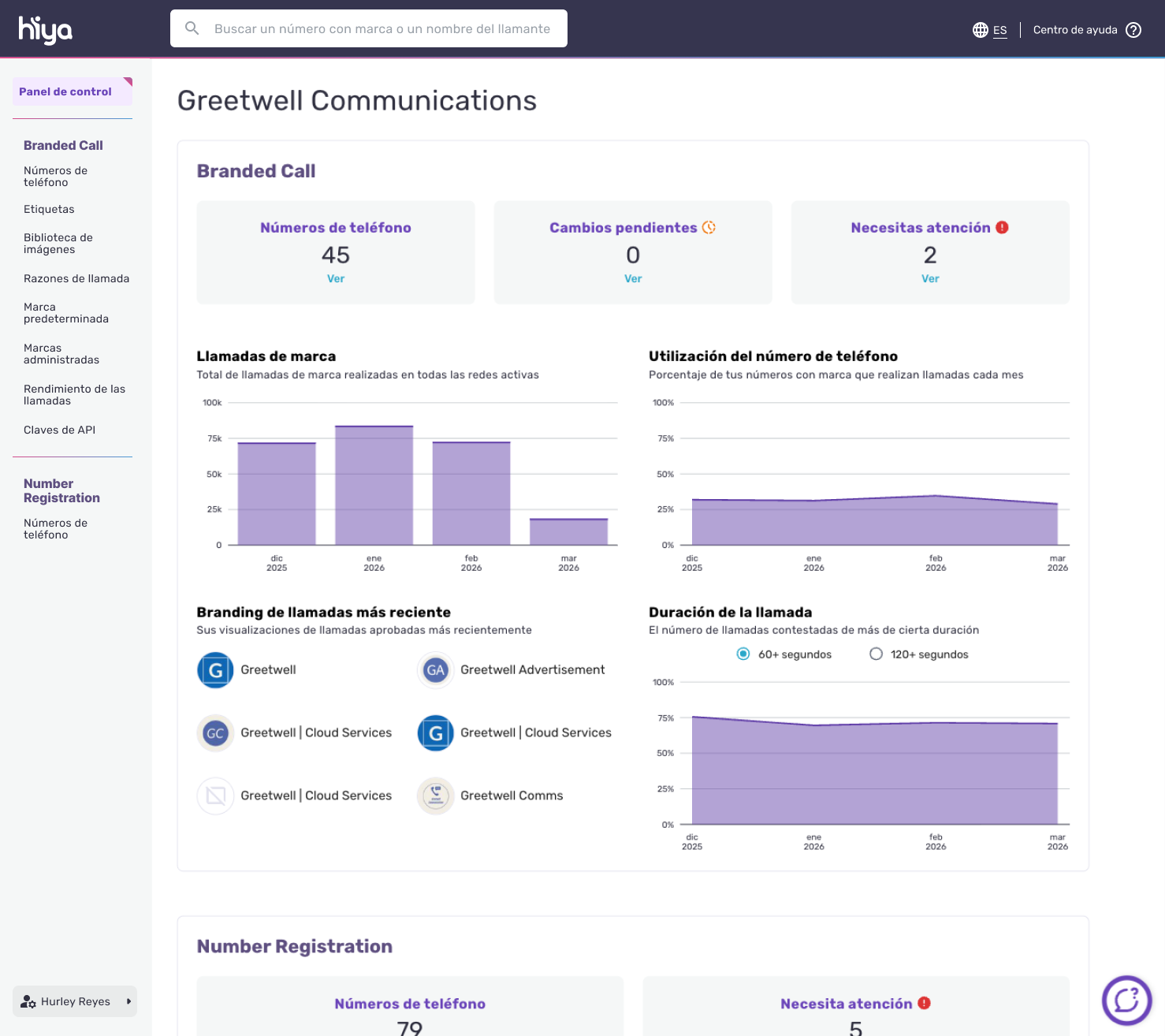
Task: Click the Greetwell Comms phone logo
Action: [435, 796]
